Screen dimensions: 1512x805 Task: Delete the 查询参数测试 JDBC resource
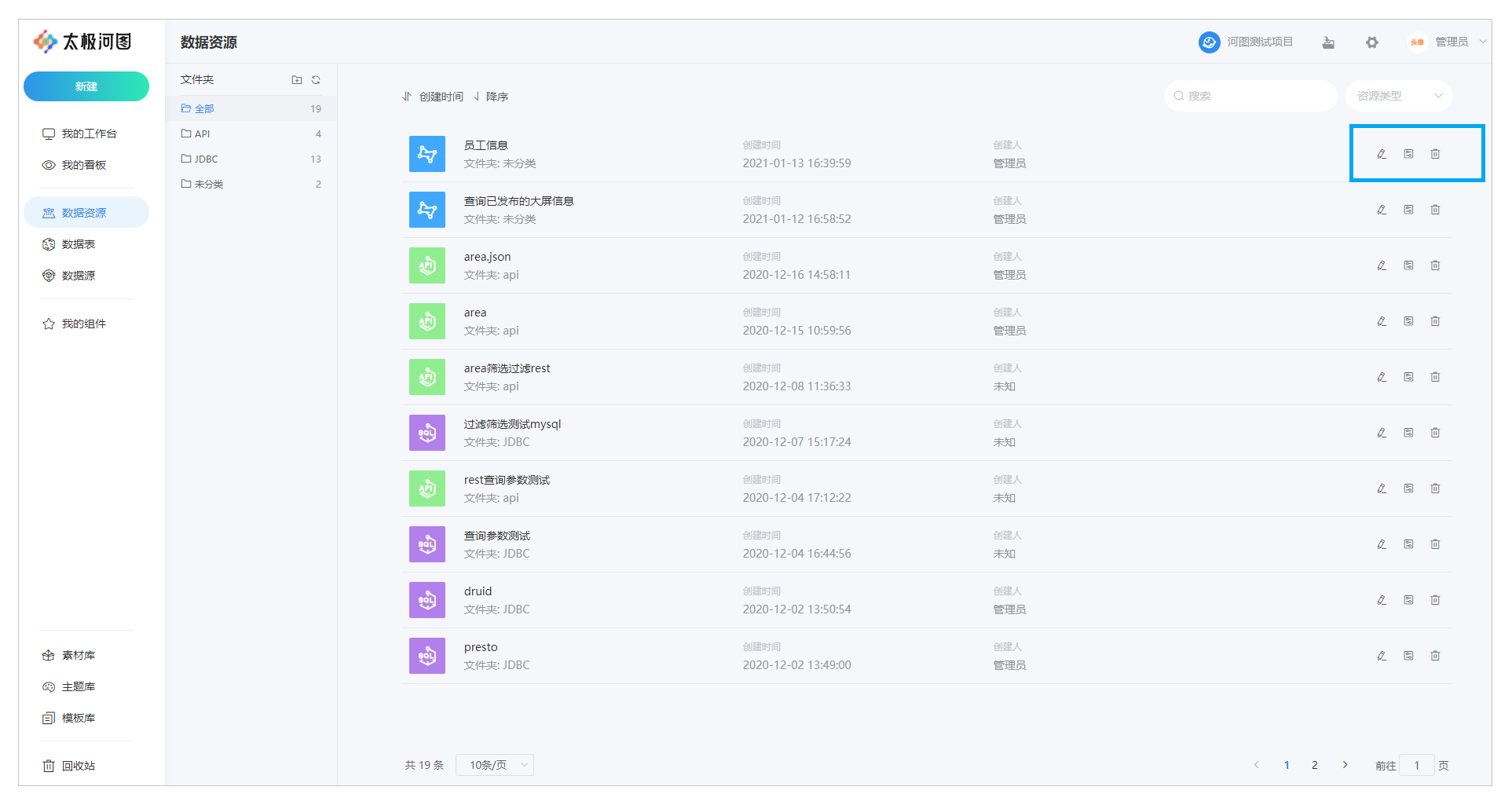[x=1435, y=544]
